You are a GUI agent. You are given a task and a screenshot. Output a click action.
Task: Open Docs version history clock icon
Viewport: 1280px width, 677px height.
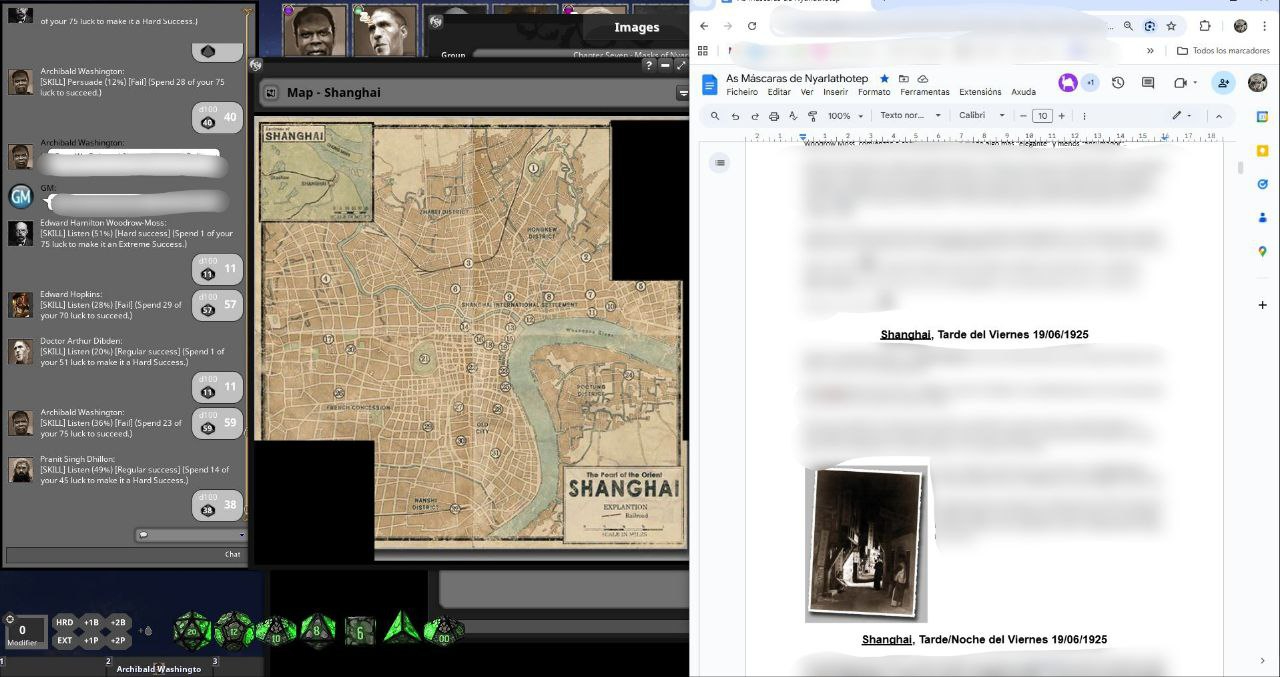pos(1118,83)
